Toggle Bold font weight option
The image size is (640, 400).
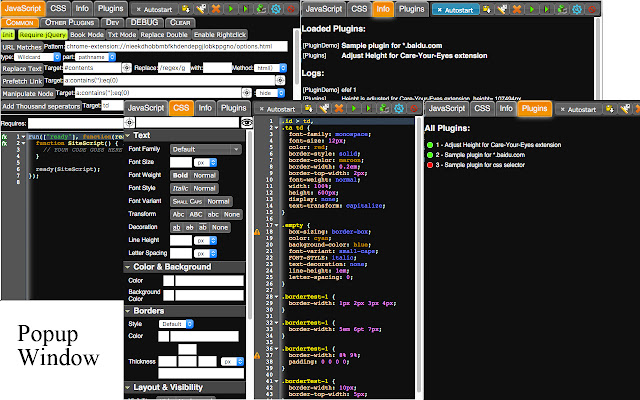(x=180, y=176)
